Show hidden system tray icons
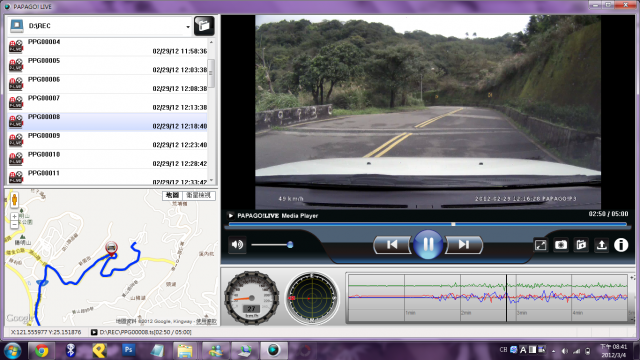This screenshot has width=640, height=360. 553,351
